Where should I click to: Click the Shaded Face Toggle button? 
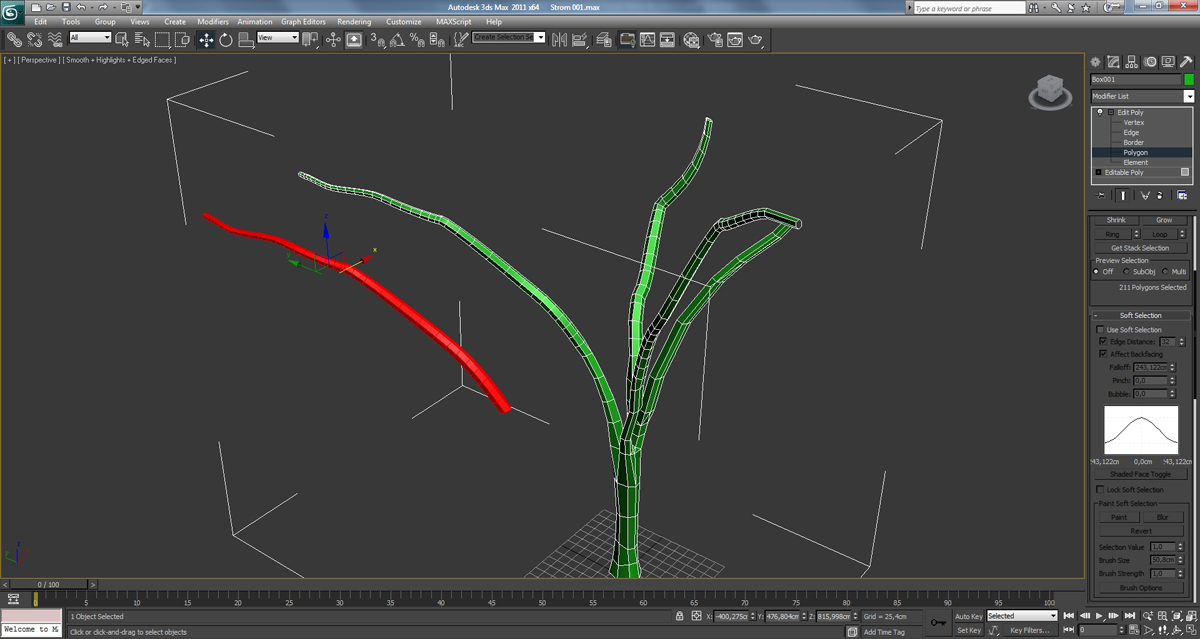pyautogui.click(x=1140, y=474)
